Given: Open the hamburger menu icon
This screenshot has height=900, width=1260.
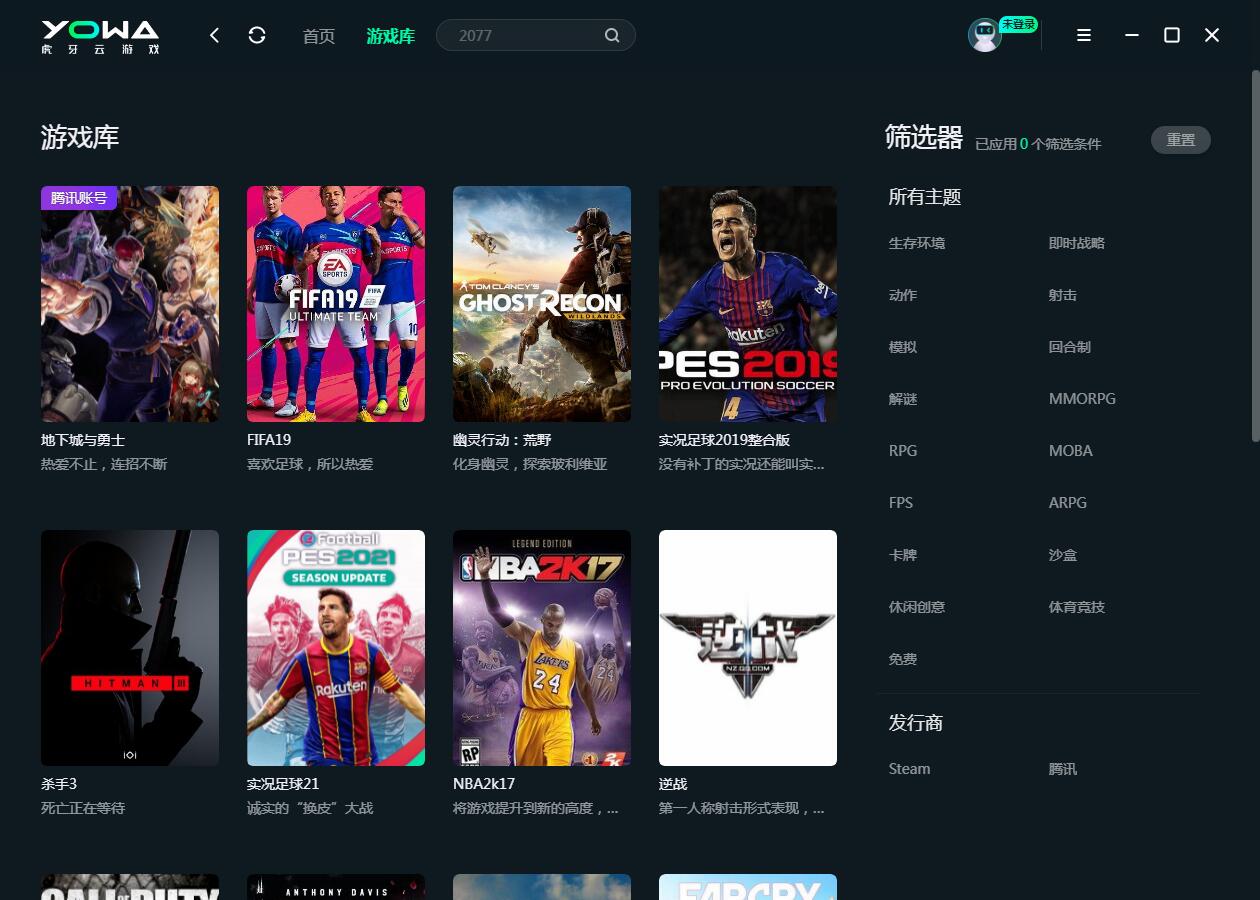Looking at the screenshot, I should click(x=1083, y=35).
